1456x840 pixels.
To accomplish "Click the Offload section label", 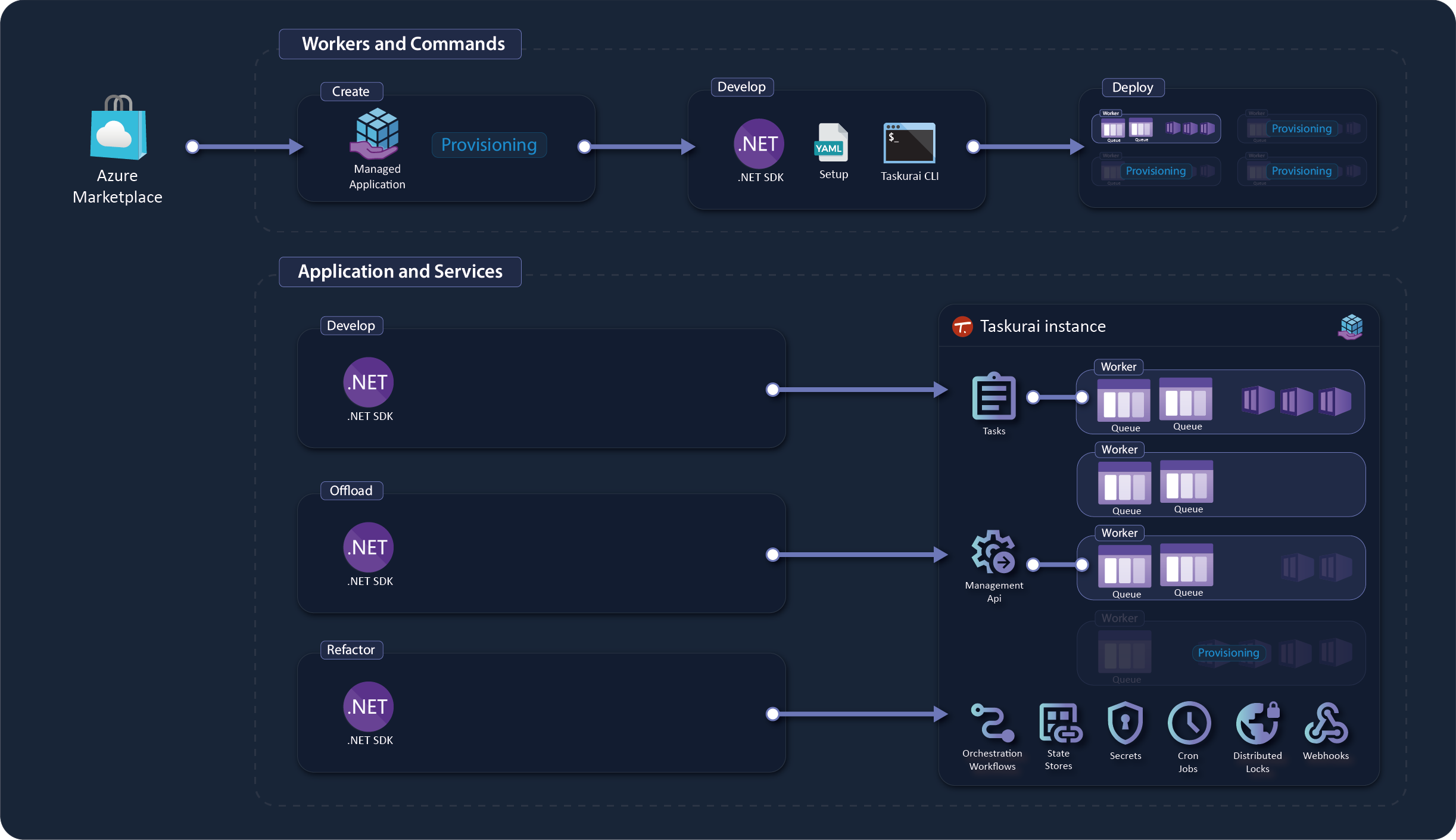I will (x=351, y=490).
